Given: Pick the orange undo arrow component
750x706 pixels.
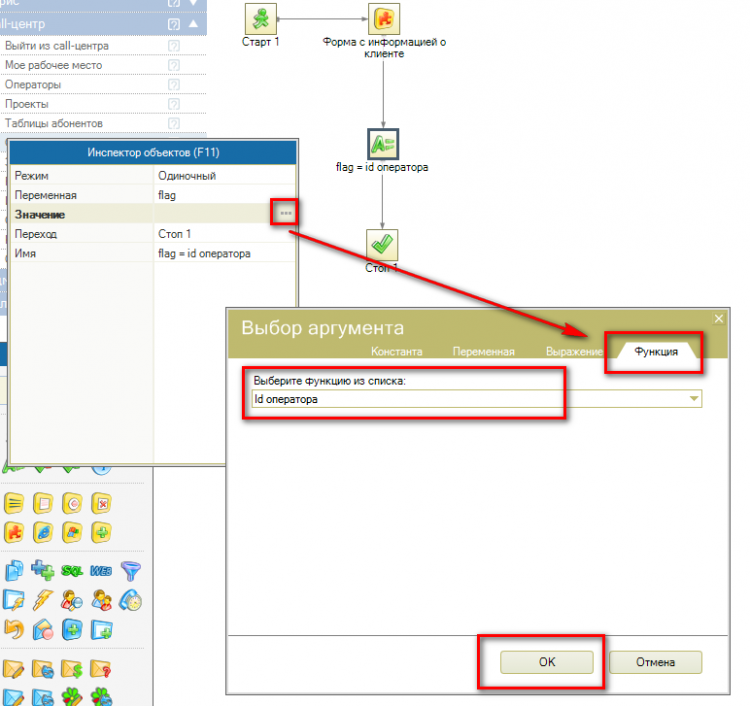Looking at the screenshot, I should pos(14,630).
